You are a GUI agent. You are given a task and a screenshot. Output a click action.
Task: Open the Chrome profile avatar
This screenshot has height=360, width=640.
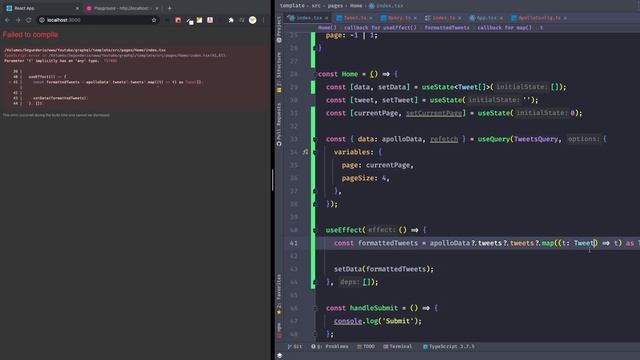click(253, 20)
